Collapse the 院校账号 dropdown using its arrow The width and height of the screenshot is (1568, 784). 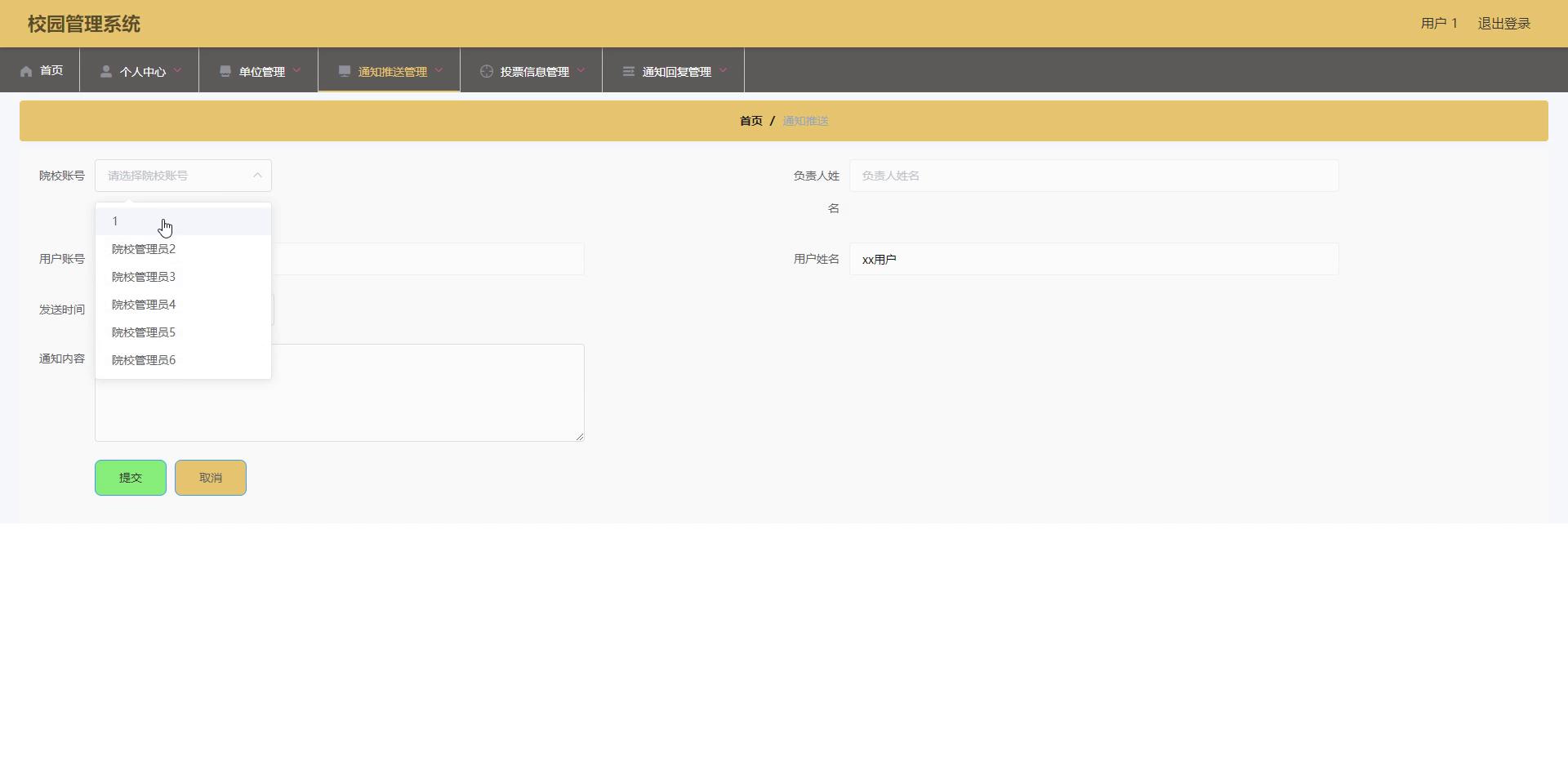pos(257,176)
